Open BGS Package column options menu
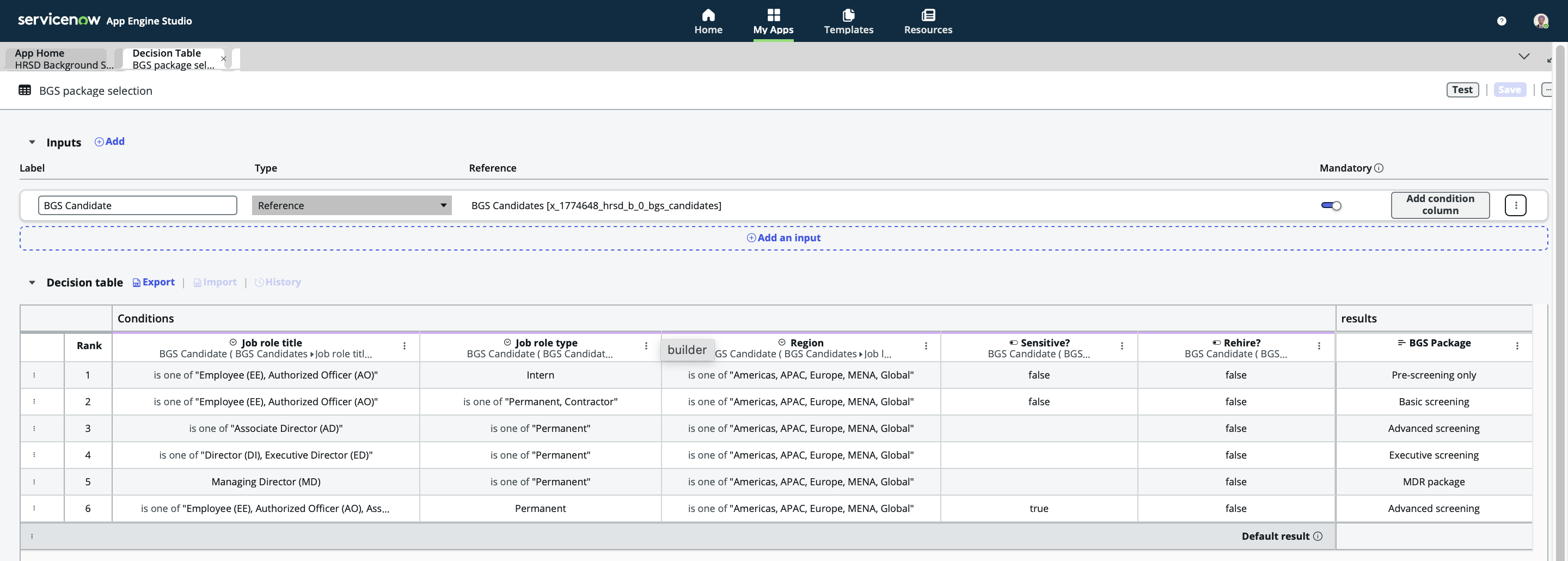Viewport: 1568px width, 561px height. [x=1517, y=346]
